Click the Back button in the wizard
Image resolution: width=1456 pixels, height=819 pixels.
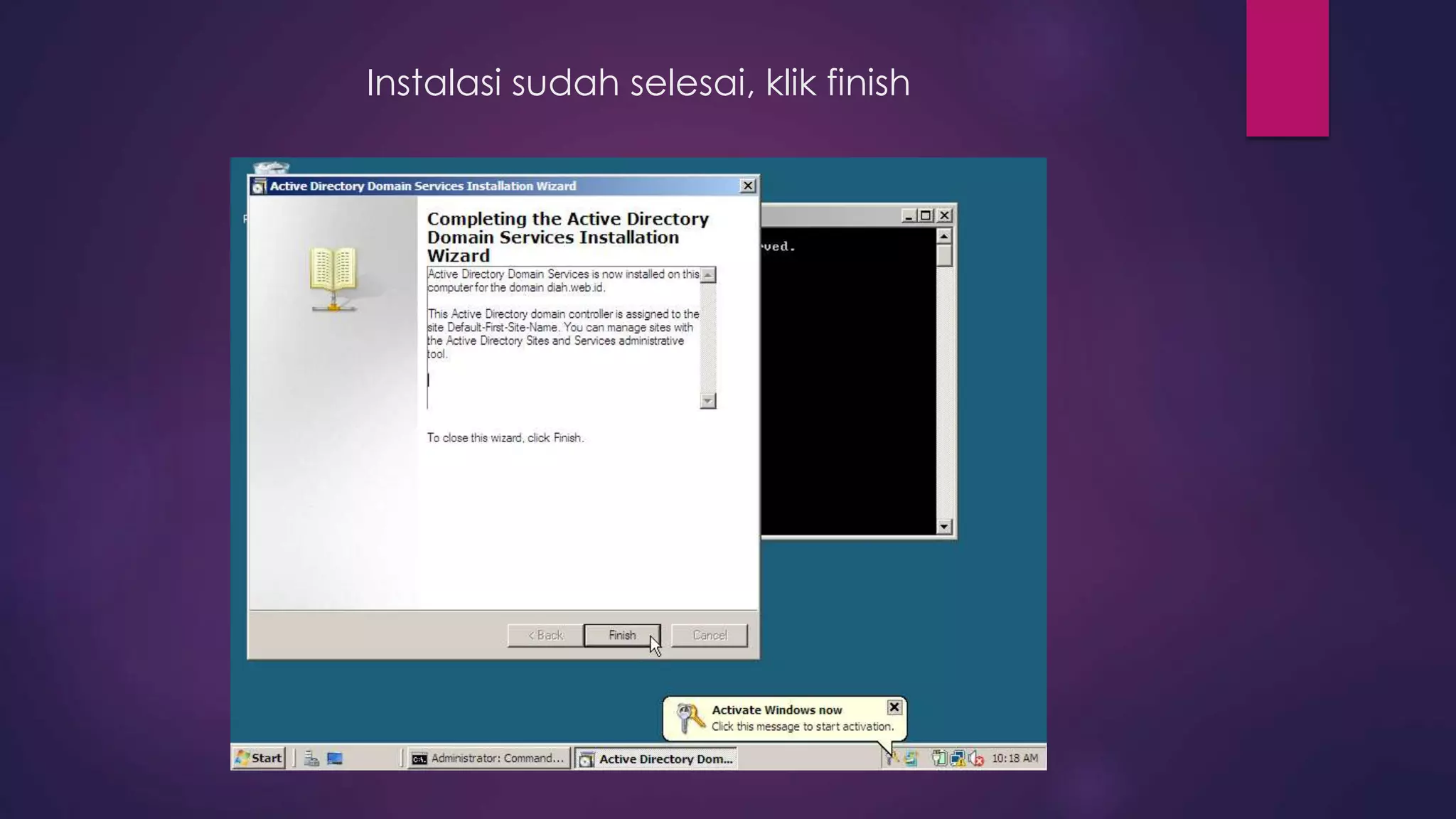[545, 635]
